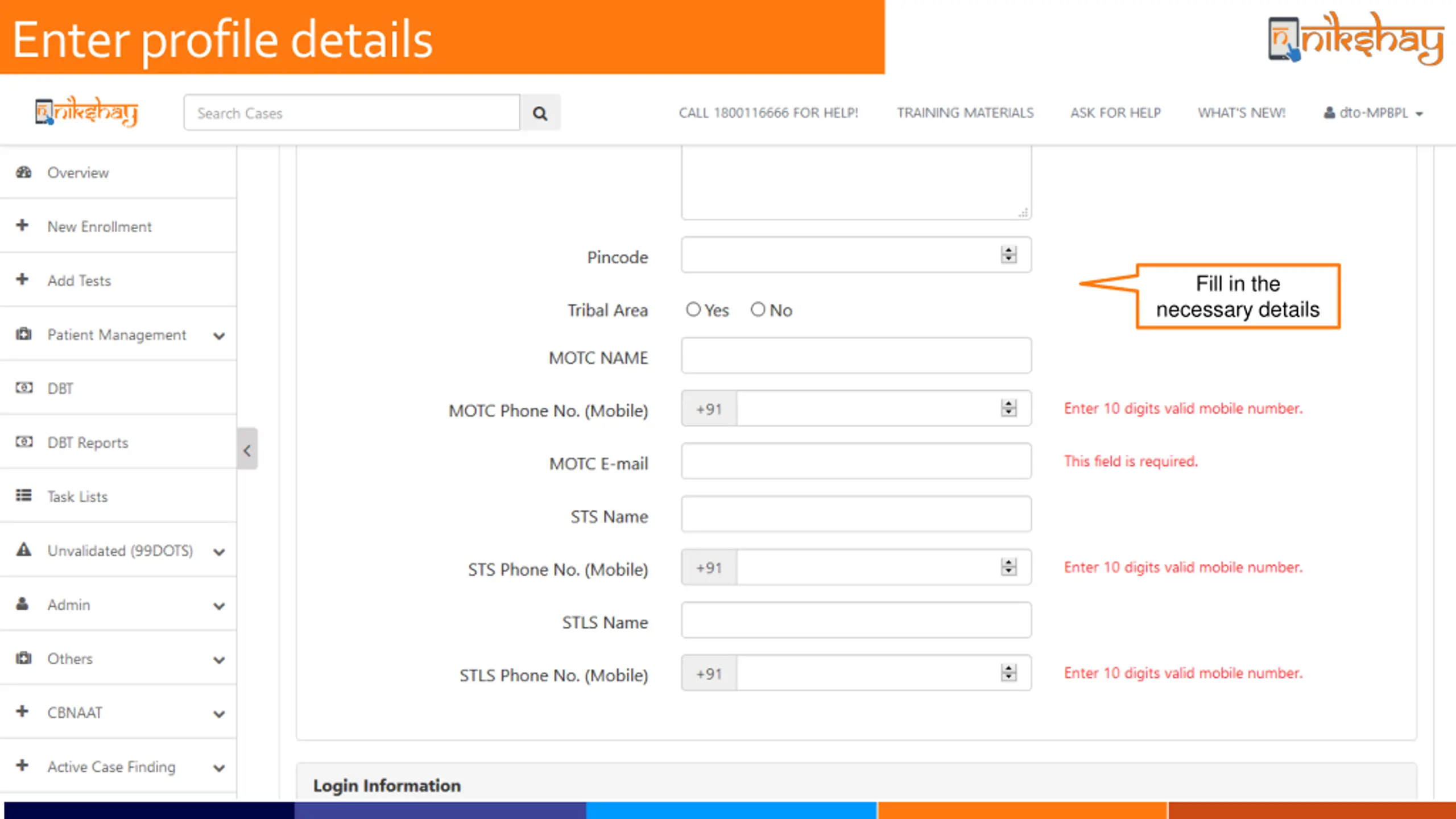1456x819 pixels.
Task: Click the 'This field is required.' message
Action: pos(1131,461)
